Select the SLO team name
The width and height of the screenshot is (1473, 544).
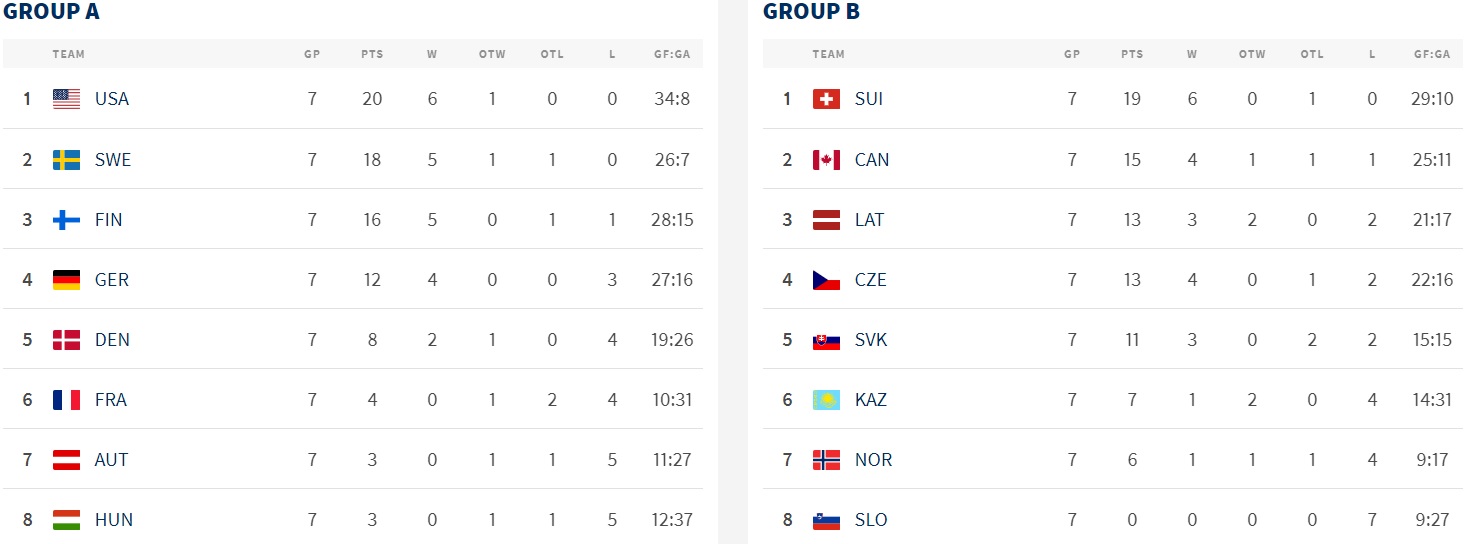871,520
